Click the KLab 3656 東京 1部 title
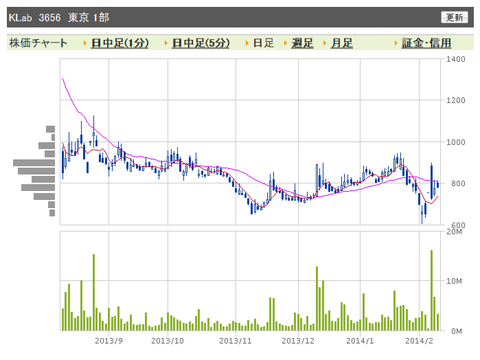This screenshot has width=480, height=360. 59,17
